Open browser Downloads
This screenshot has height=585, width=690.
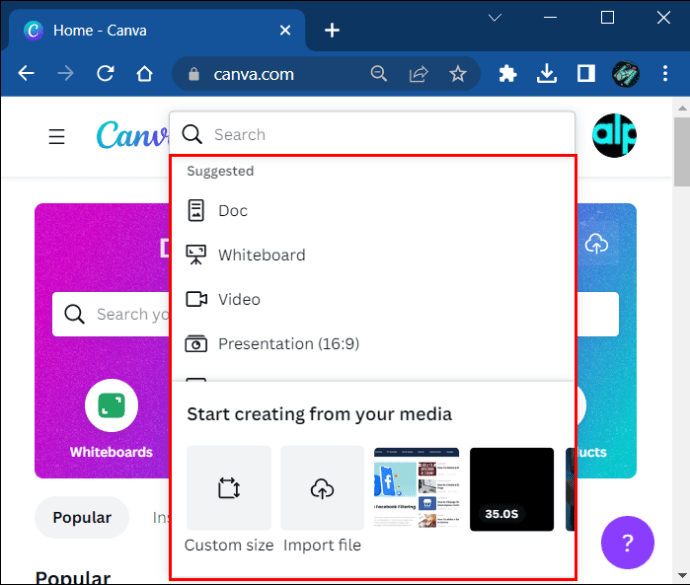pos(547,74)
